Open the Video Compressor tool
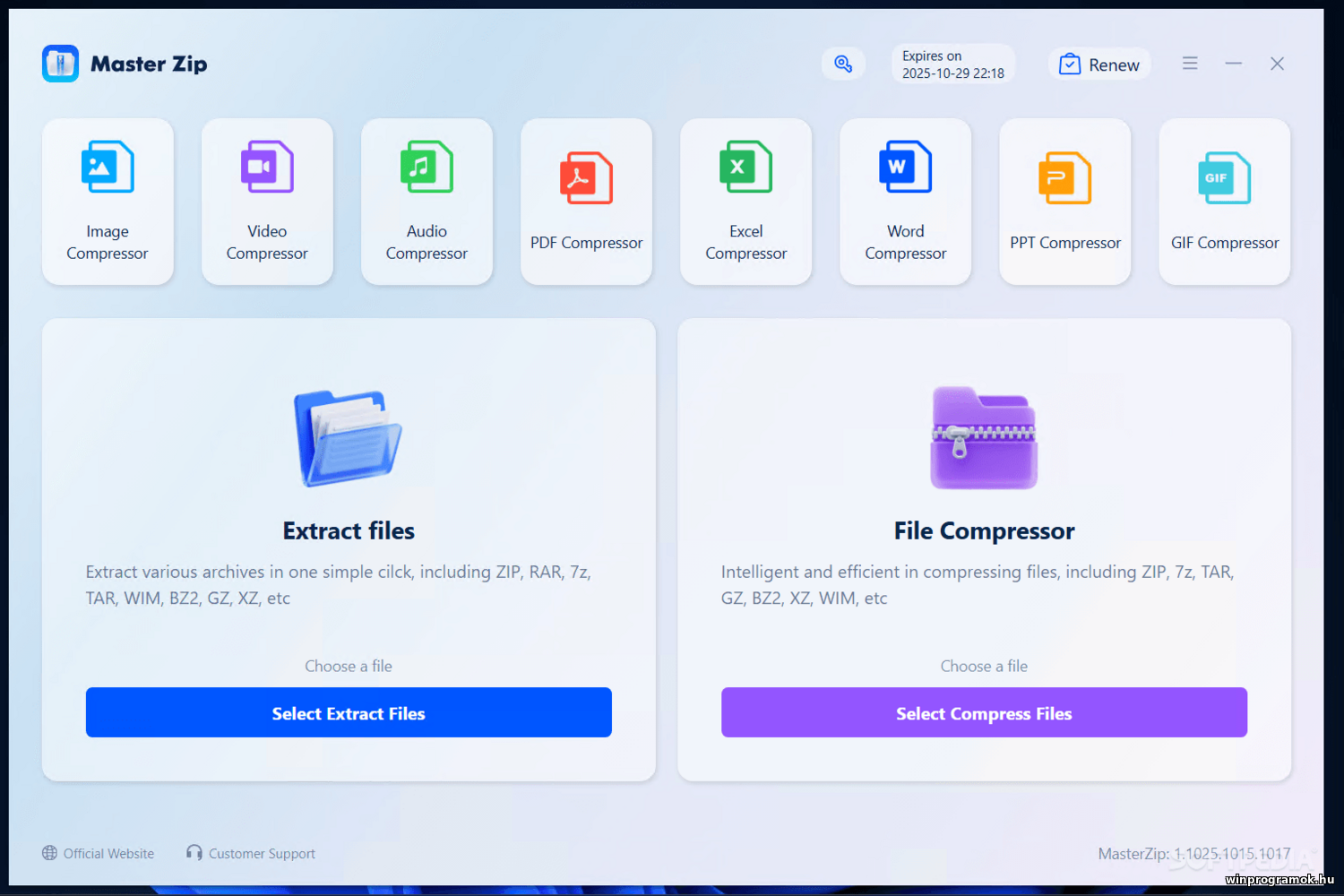1344x896 pixels. tap(267, 202)
